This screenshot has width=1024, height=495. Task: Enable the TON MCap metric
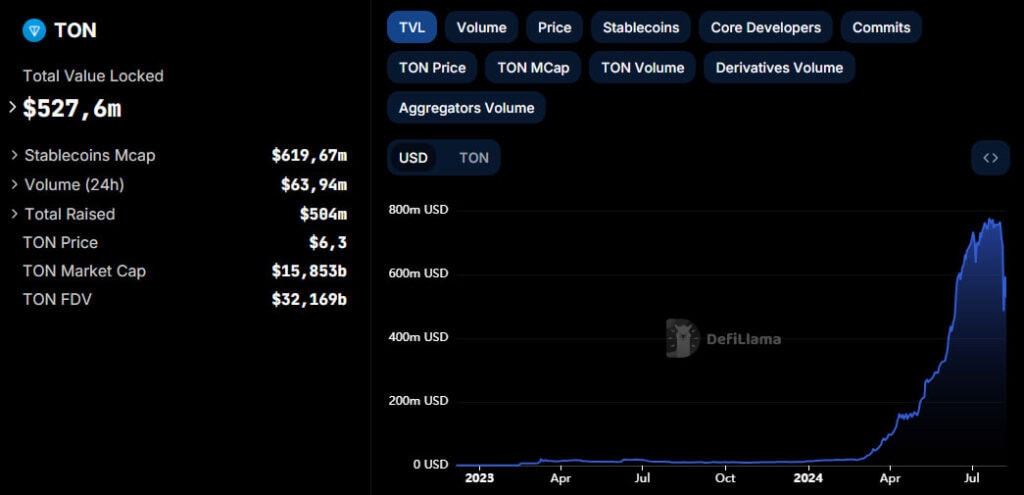pyautogui.click(x=533, y=68)
